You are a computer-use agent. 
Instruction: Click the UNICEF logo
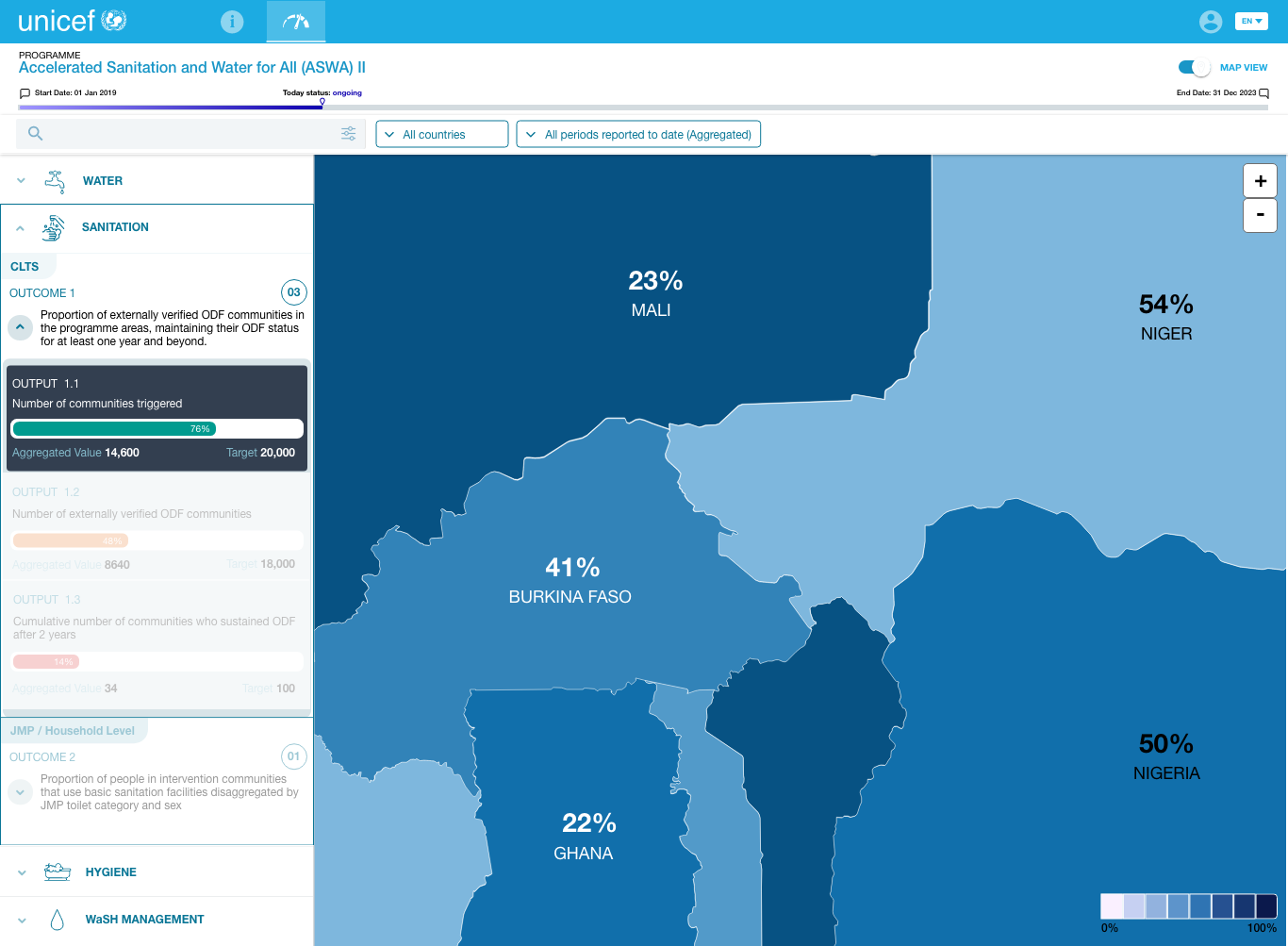click(73, 21)
